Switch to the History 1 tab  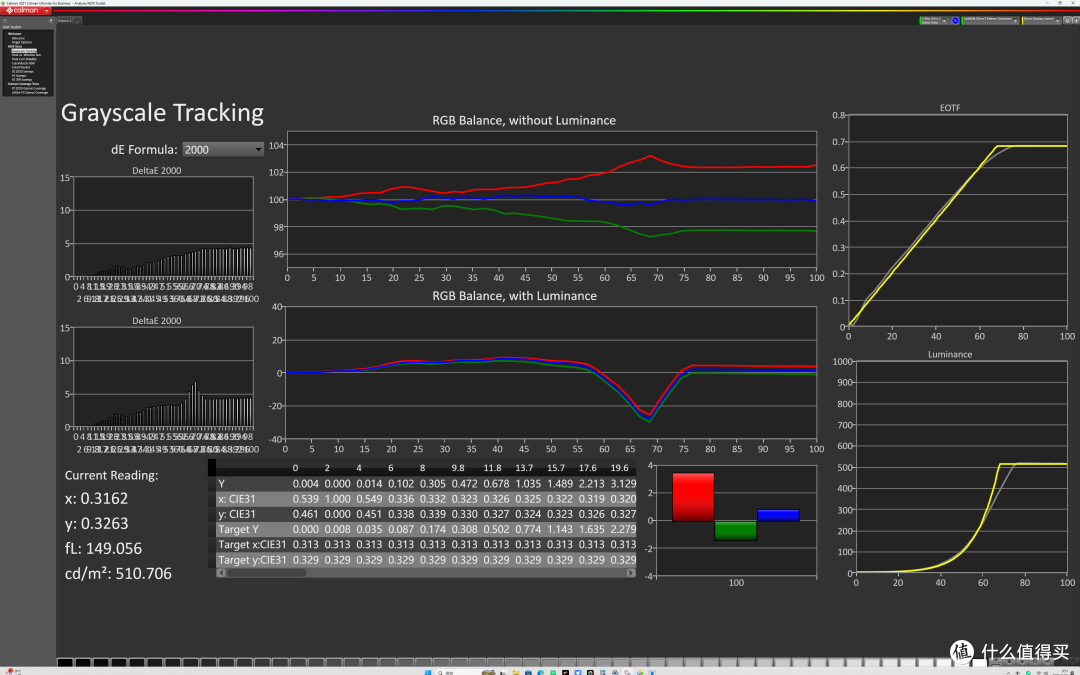click(65, 21)
